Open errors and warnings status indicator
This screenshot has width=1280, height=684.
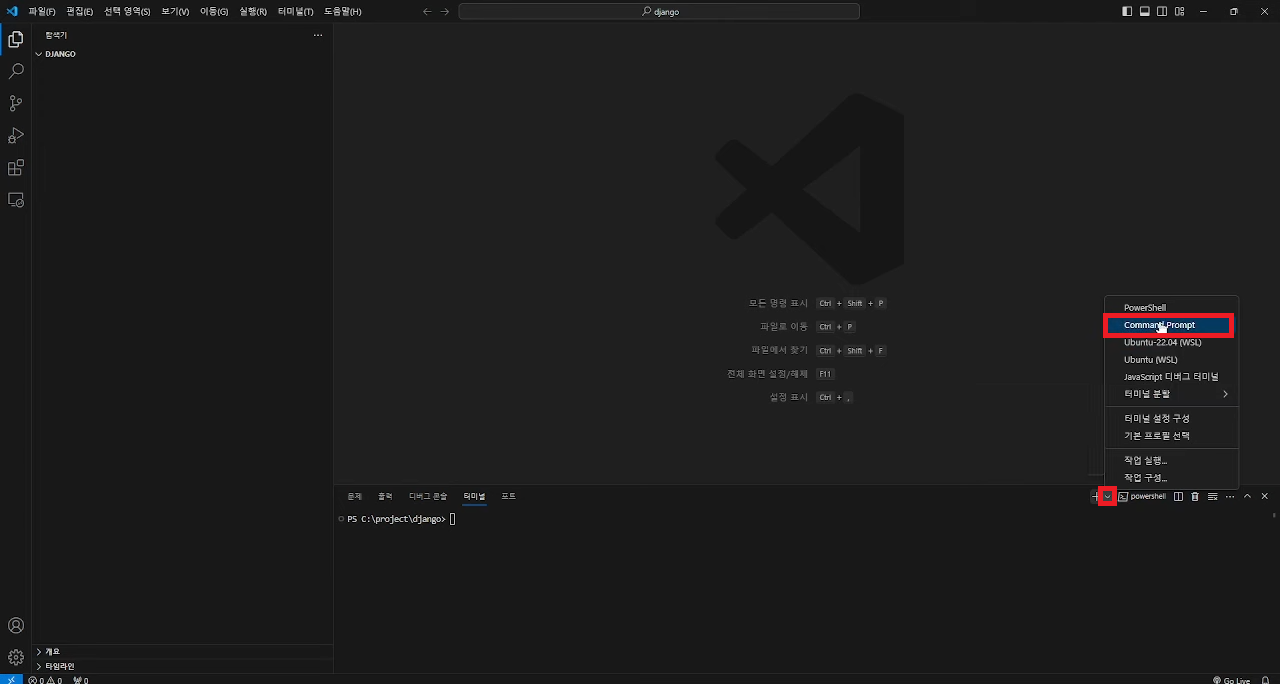46,679
